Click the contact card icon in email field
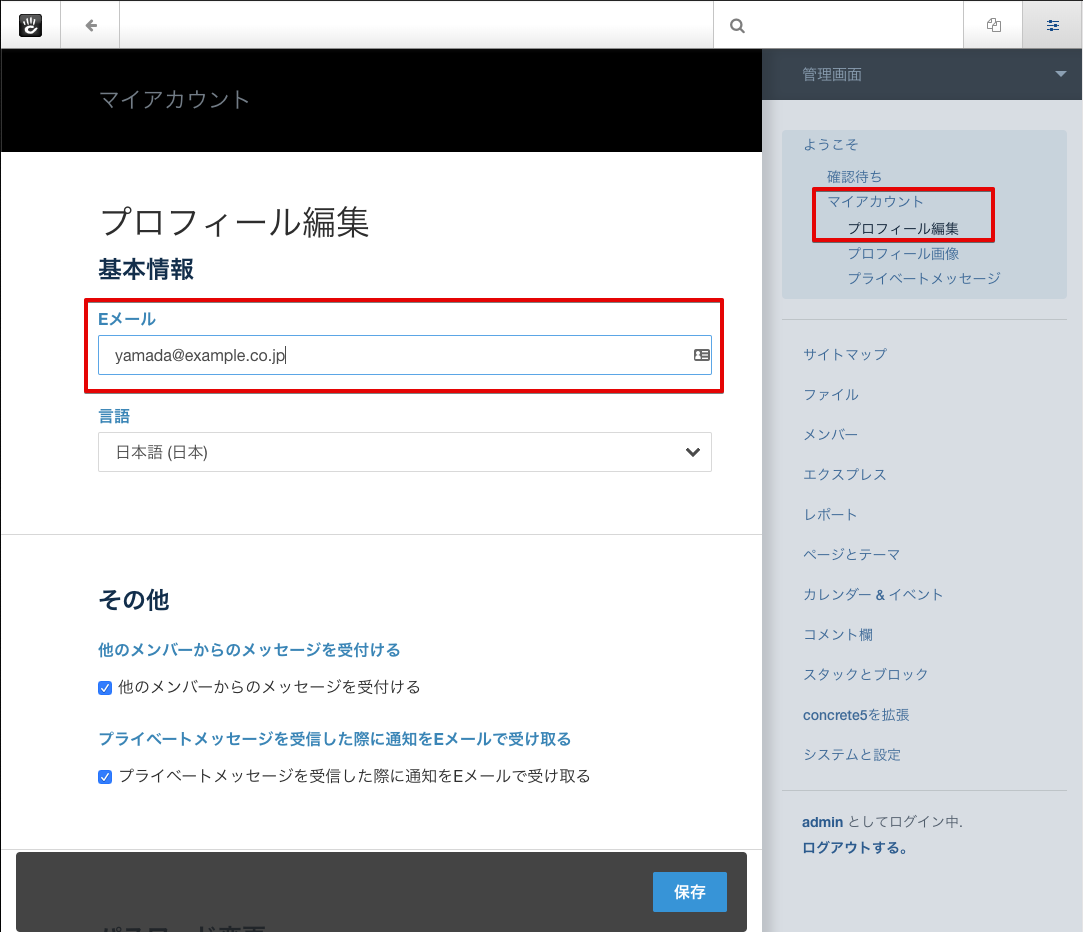This screenshot has height=932, width=1083. tap(701, 355)
